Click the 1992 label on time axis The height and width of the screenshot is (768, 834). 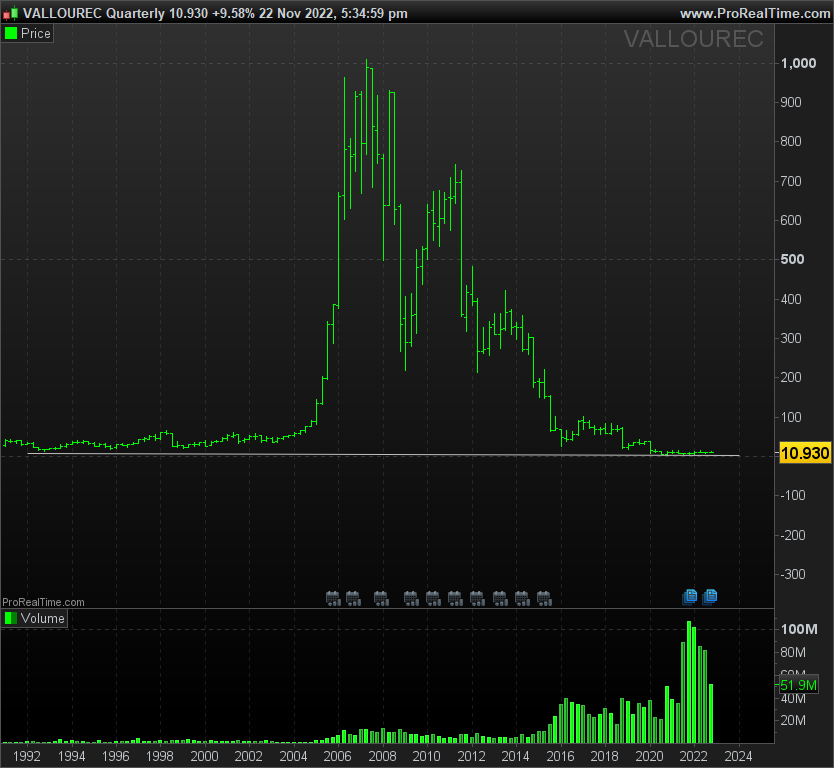tap(27, 756)
